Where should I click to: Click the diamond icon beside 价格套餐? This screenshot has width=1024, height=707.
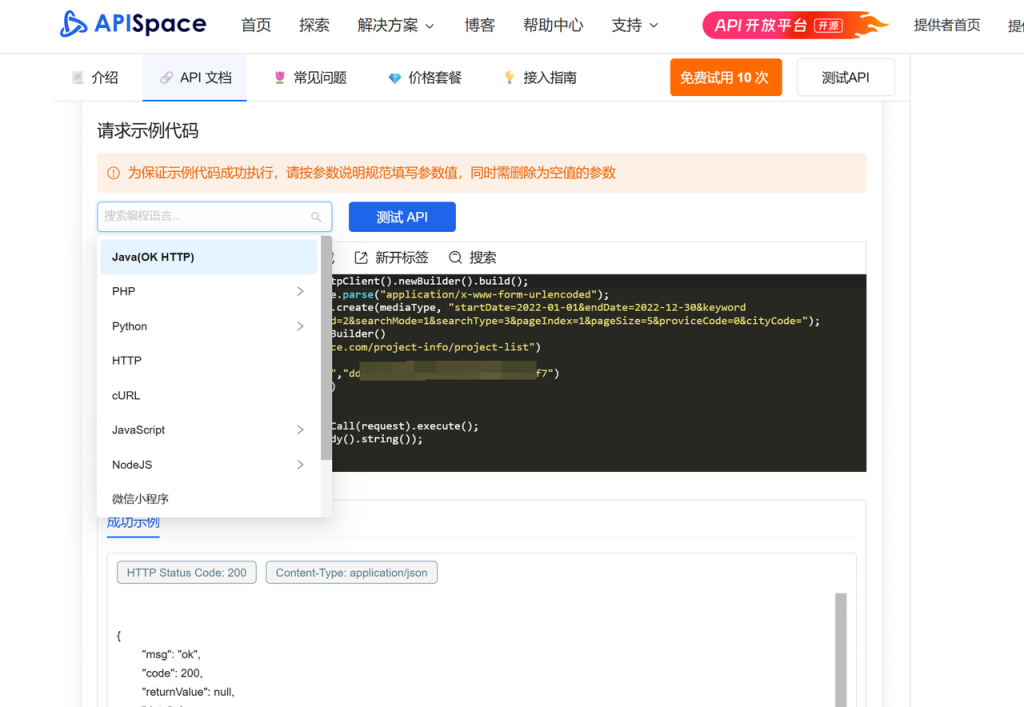(394, 78)
